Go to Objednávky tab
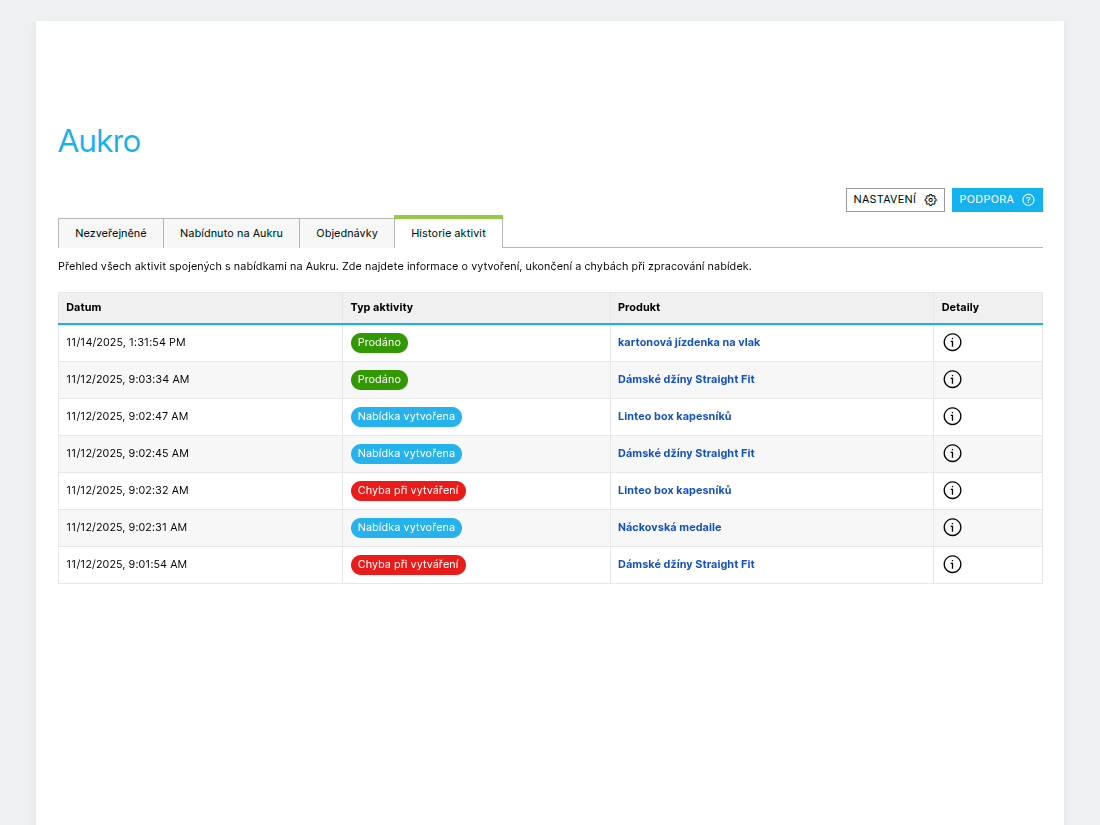 click(x=347, y=233)
